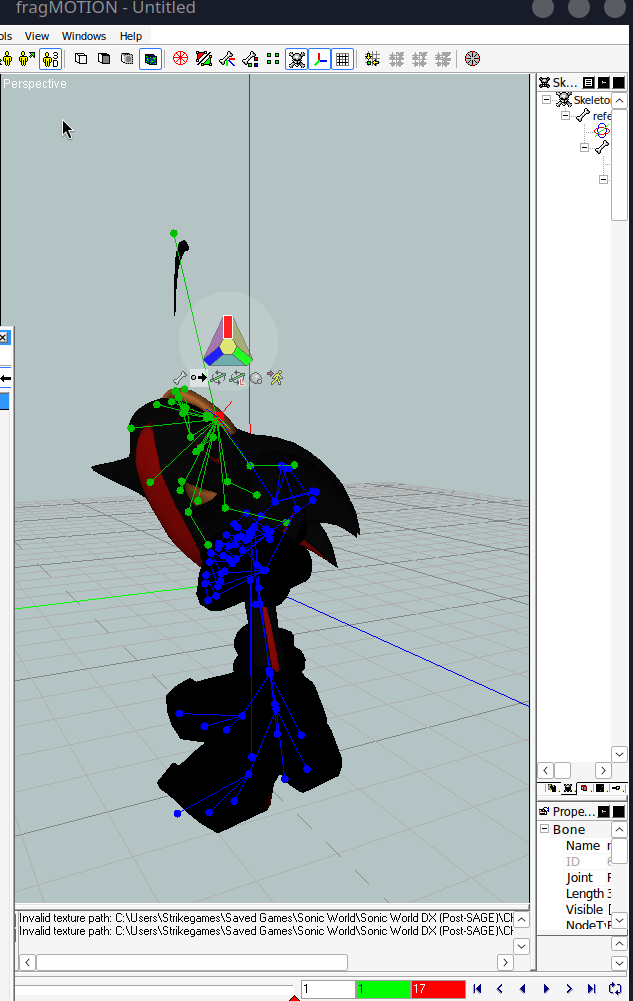Click the bone with colored squares toolbar icon

click(x=250, y=59)
